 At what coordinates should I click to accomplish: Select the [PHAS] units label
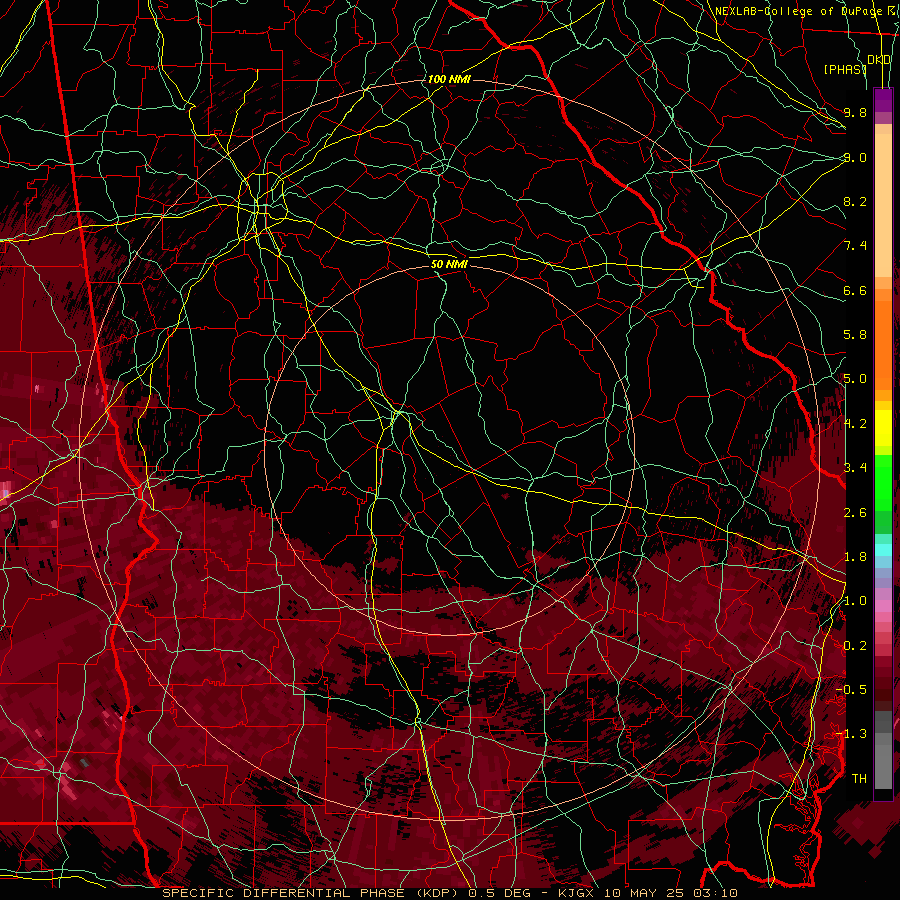coord(845,69)
